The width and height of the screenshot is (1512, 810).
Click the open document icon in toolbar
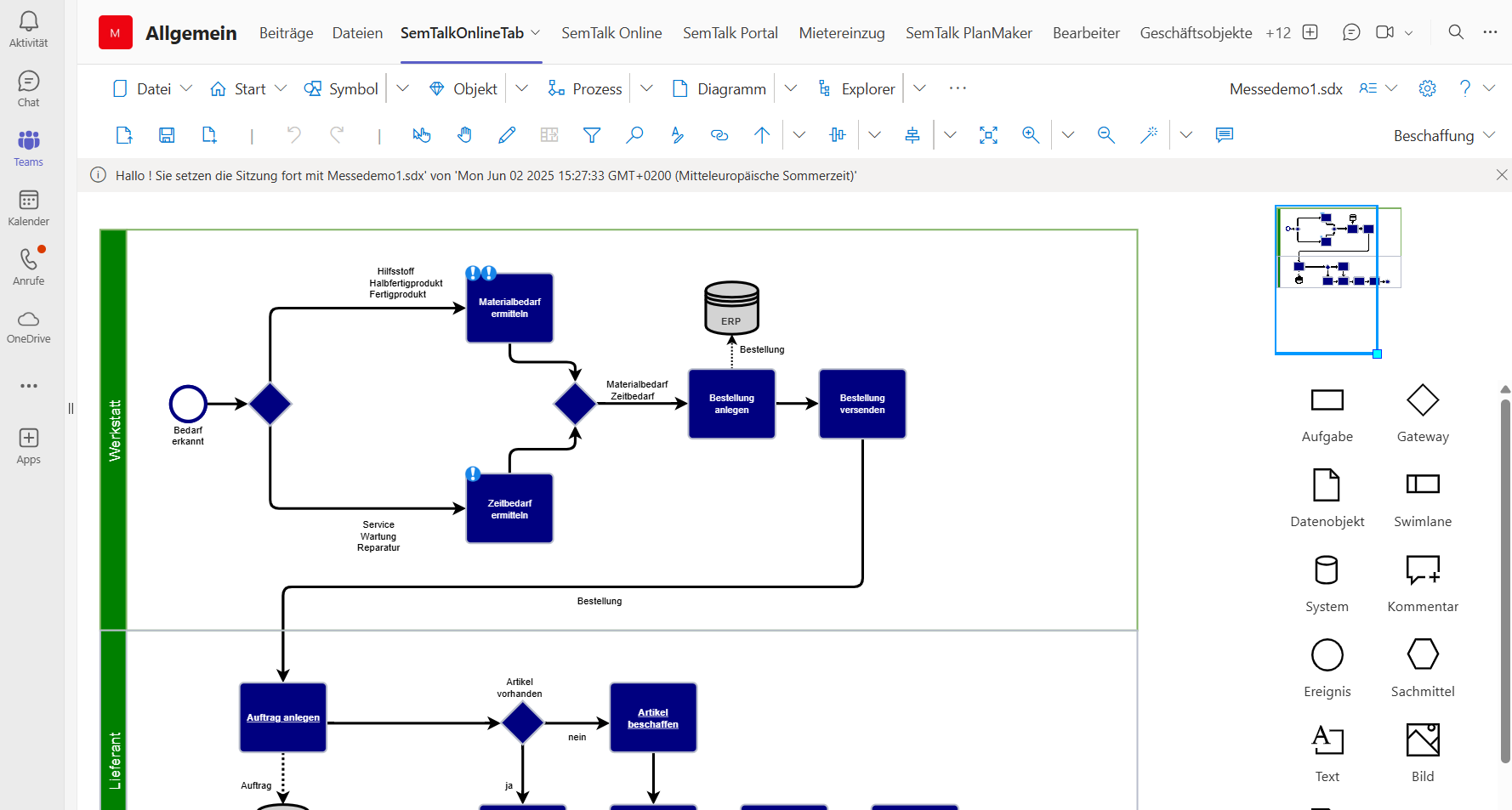(x=124, y=134)
